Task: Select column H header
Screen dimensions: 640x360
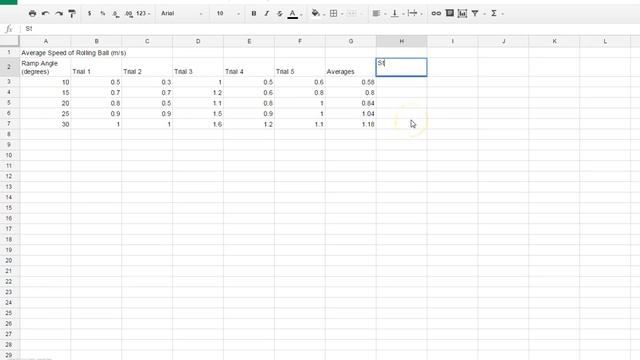Action: coord(402,41)
